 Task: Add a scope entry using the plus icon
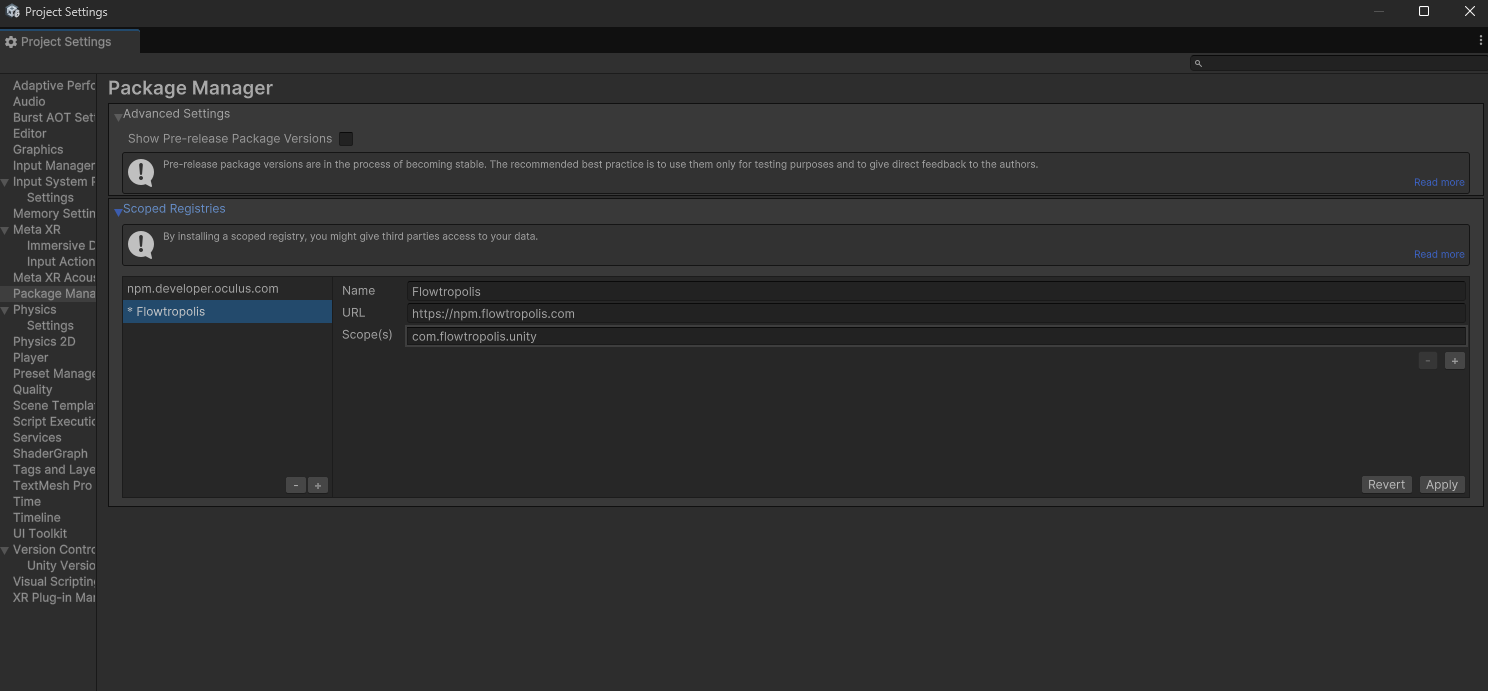tap(1455, 360)
